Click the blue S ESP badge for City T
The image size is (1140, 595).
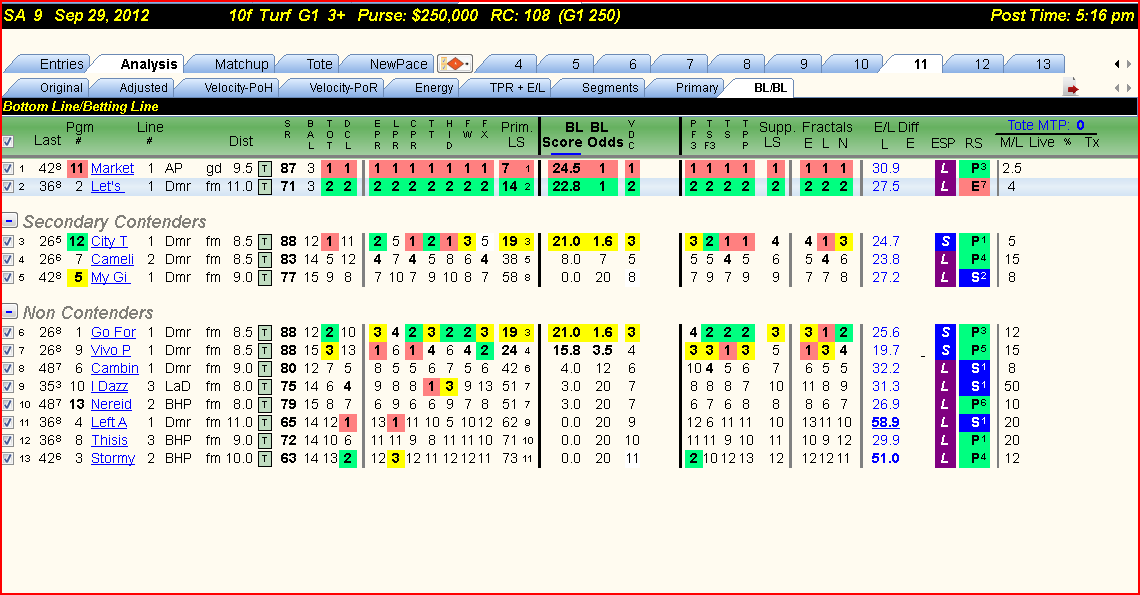[x=944, y=241]
